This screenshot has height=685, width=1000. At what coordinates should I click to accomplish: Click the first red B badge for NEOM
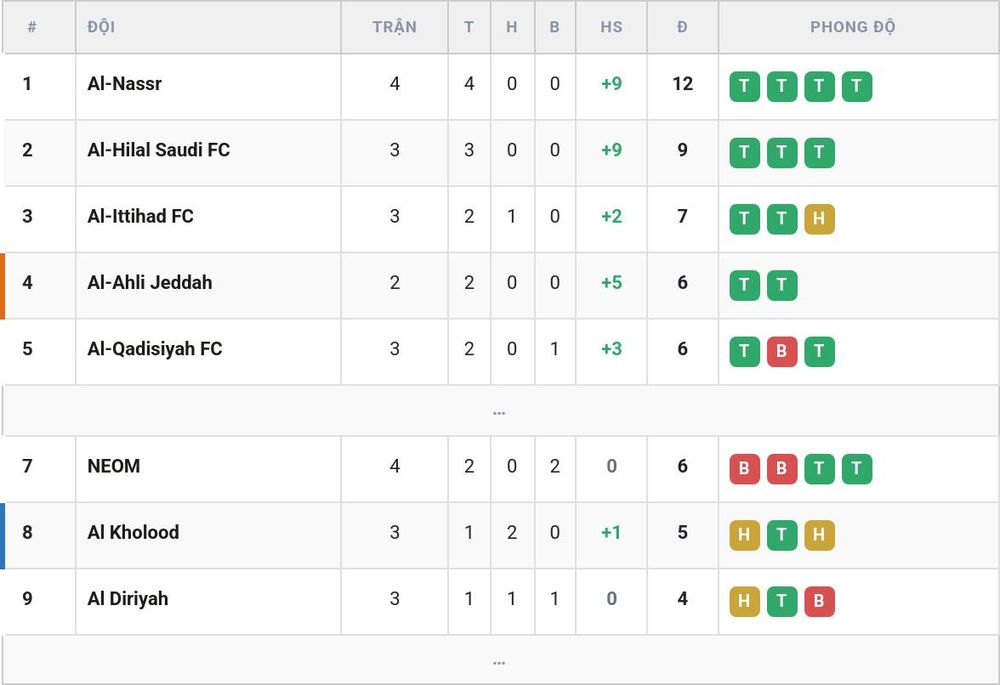click(x=744, y=469)
